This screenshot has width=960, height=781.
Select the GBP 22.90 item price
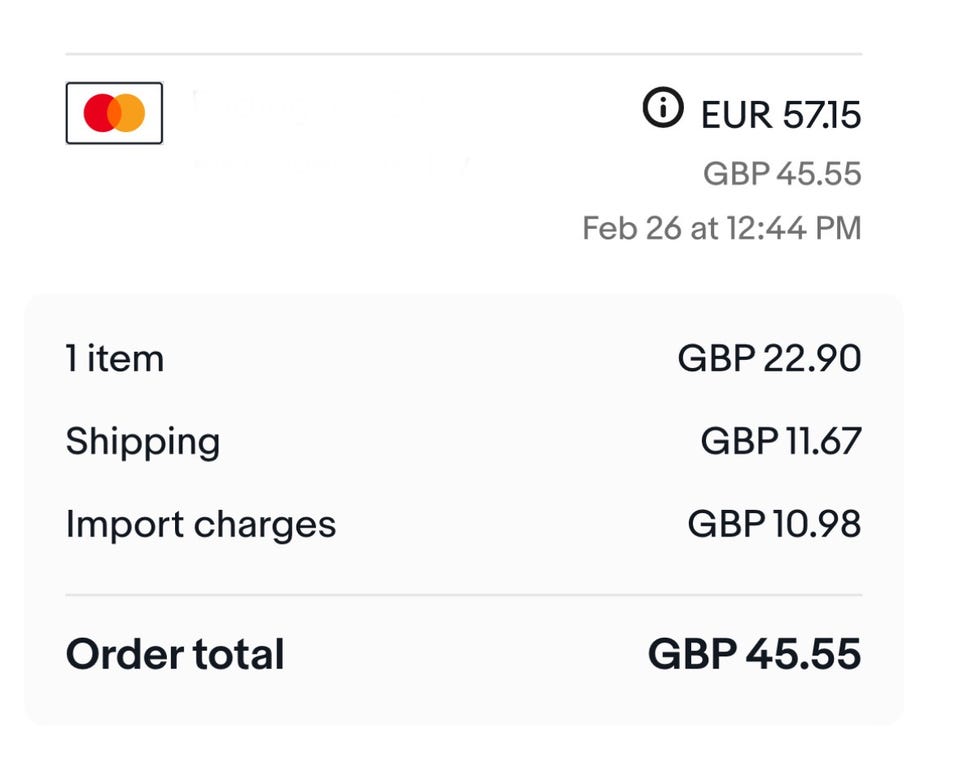769,358
